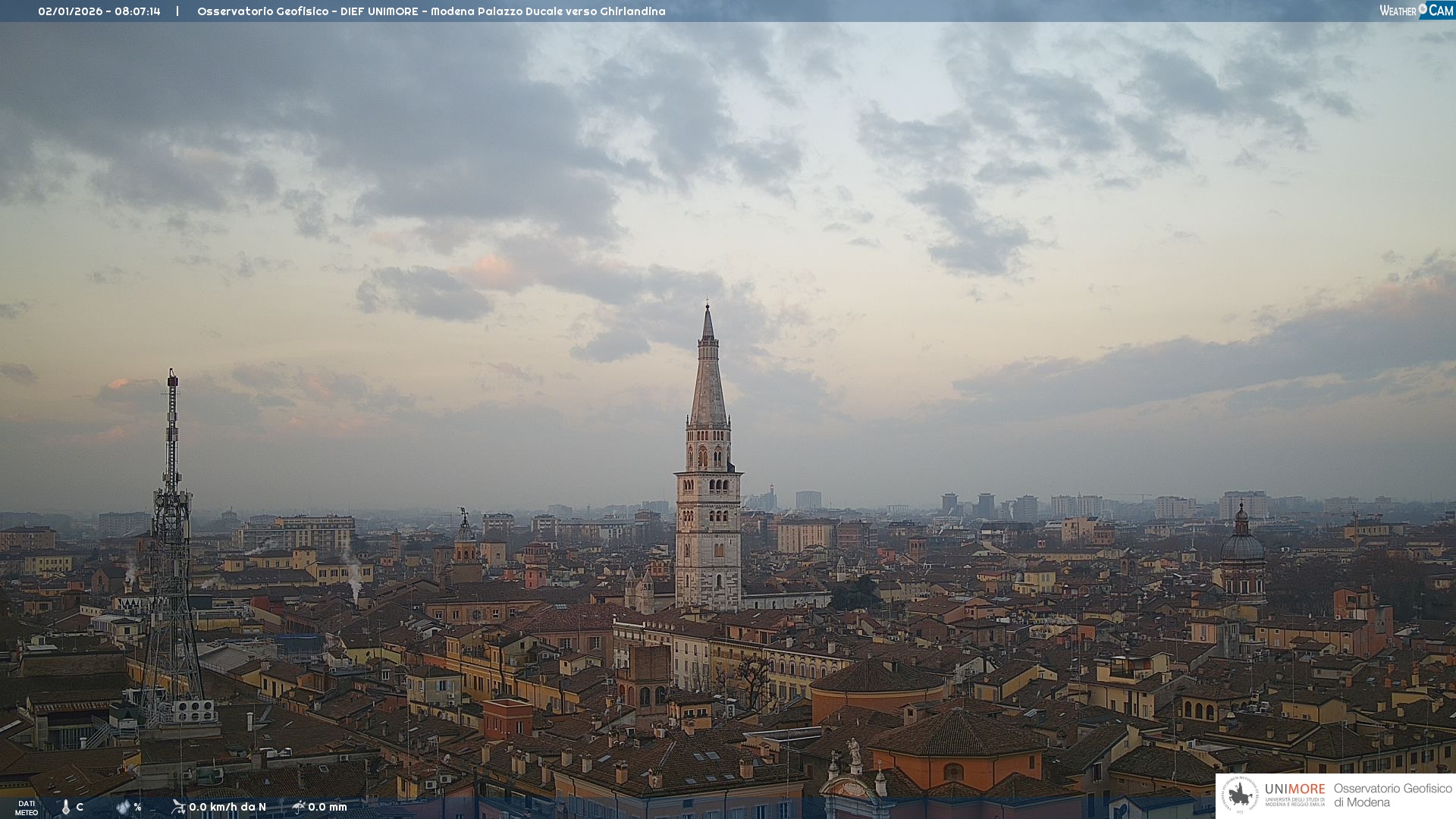
Task: Click the camera lens icon in WeatherCam logo
Action: (x=1423, y=8)
